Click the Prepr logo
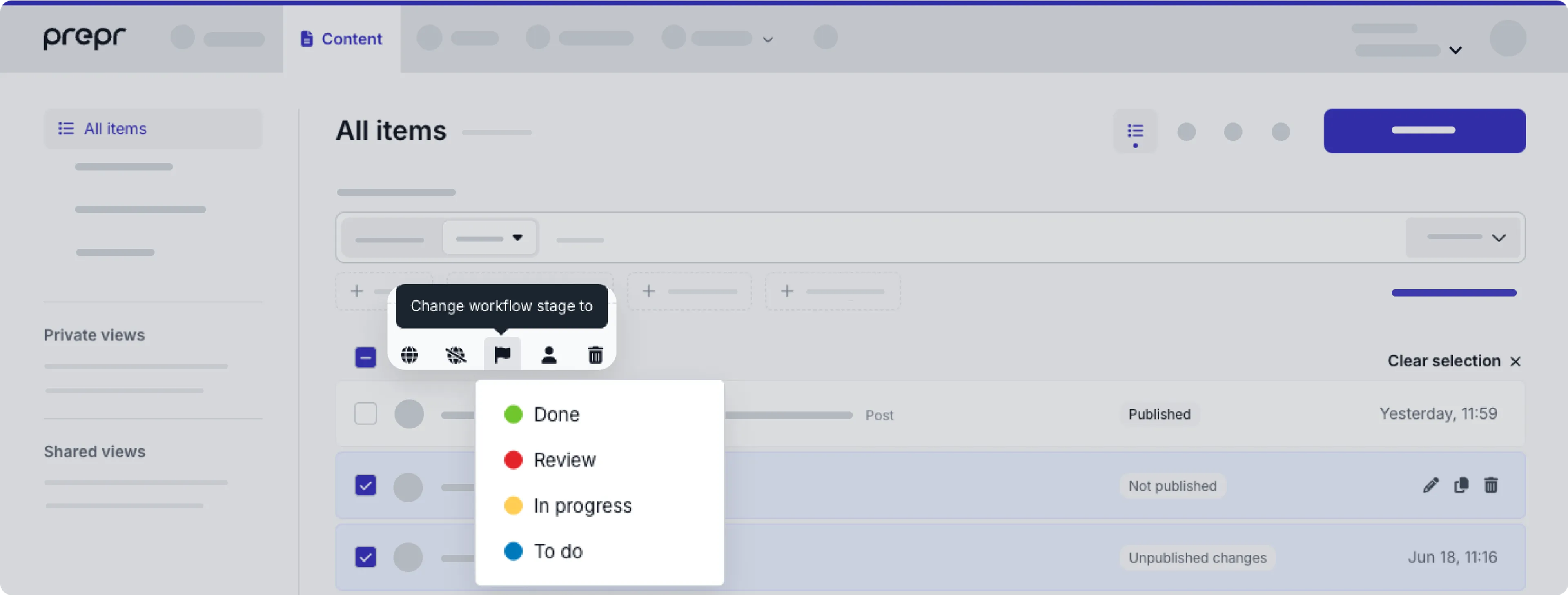This screenshot has height=595, width=1568. [x=84, y=38]
